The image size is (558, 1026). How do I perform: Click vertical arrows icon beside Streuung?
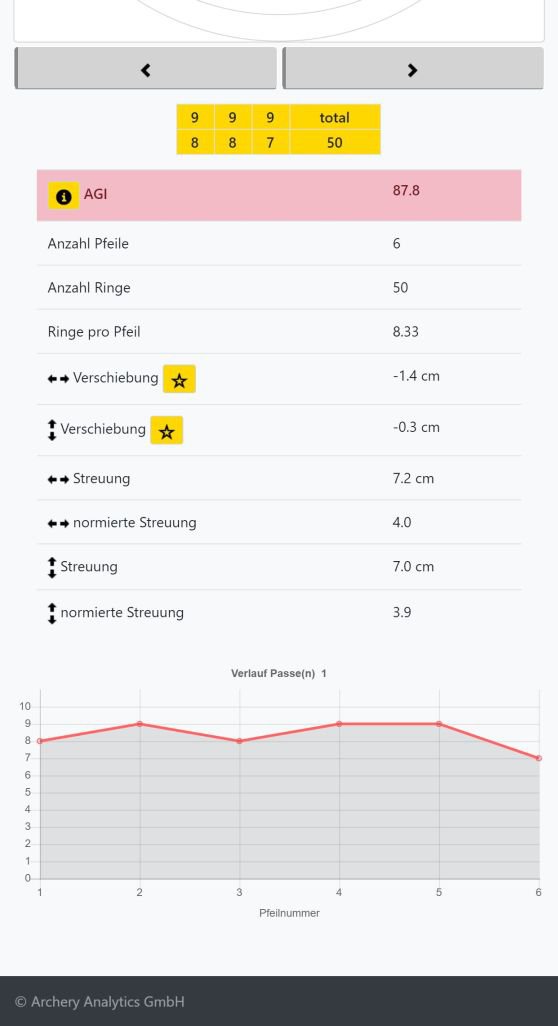pos(52,567)
